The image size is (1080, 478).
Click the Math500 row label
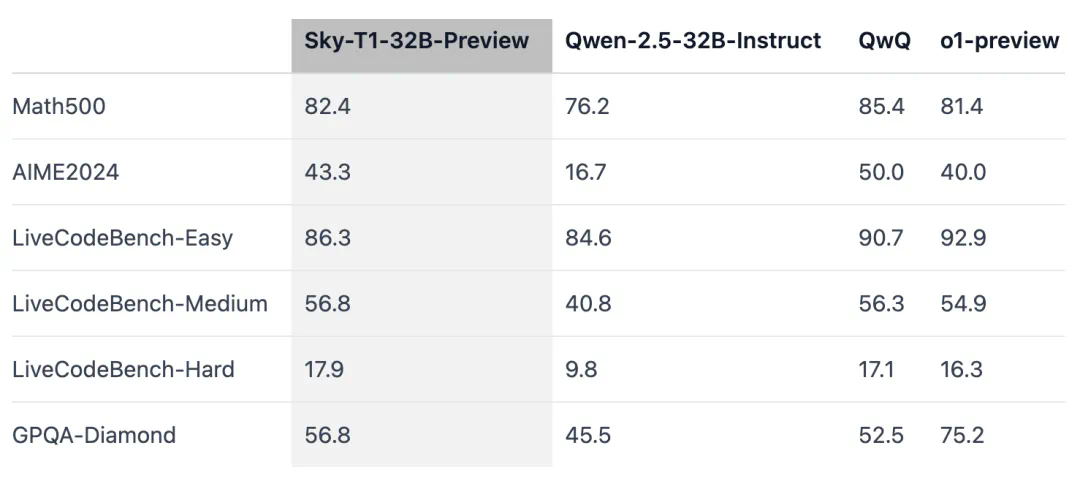59,107
